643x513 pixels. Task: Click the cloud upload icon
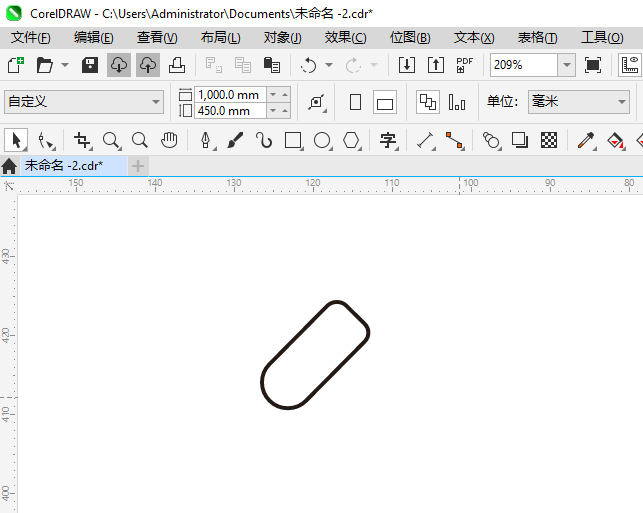coord(148,65)
